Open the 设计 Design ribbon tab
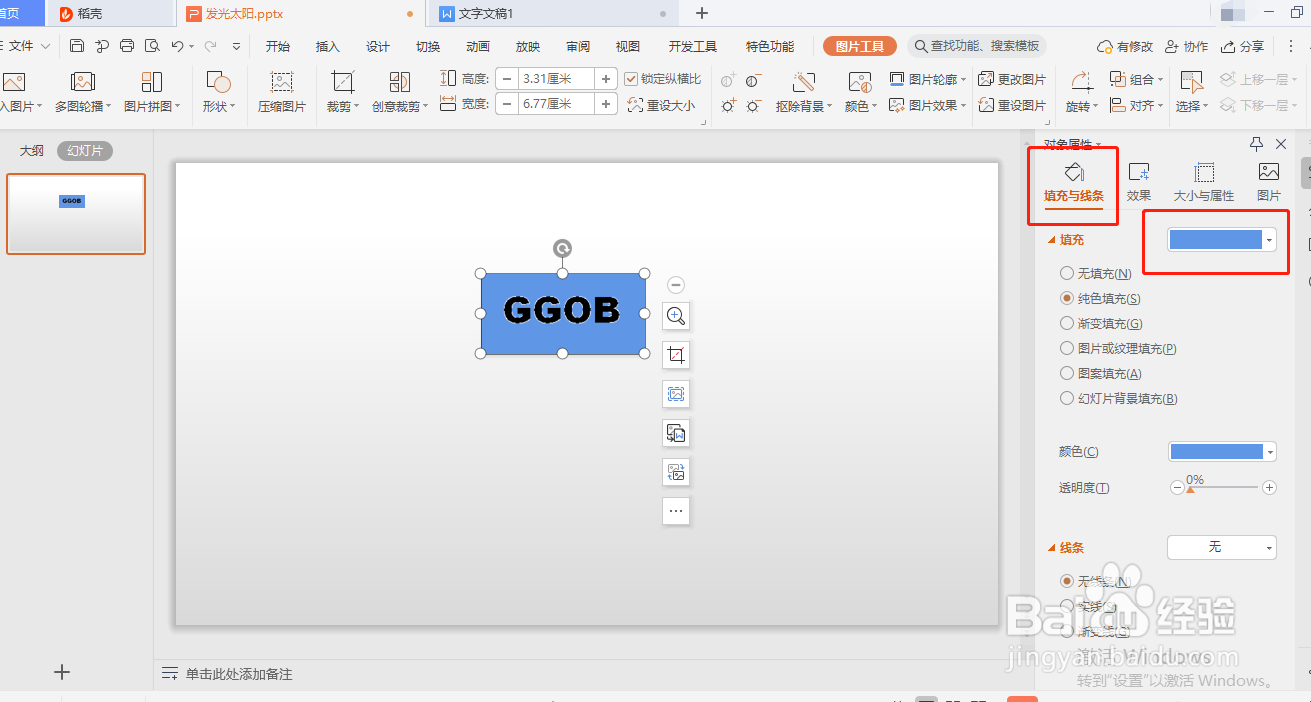 click(x=378, y=46)
